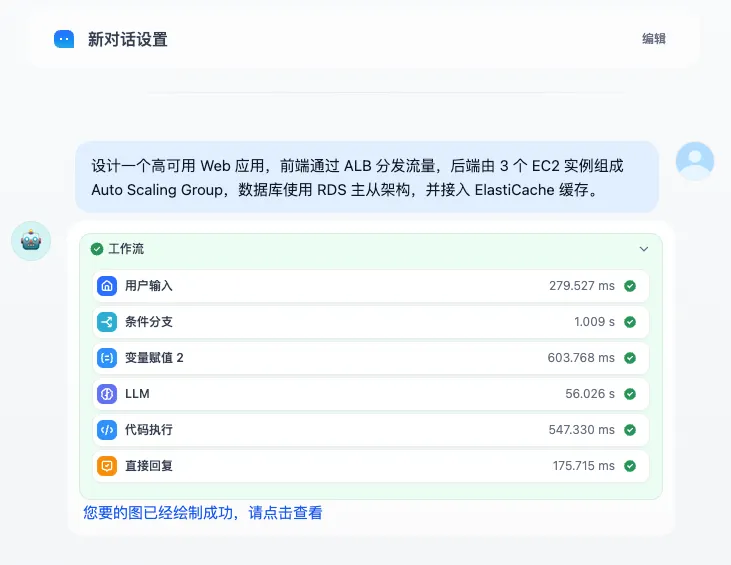Image resolution: width=731 pixels, height=565 pixels.
Task: Click the user avatar icon
Action: coord(695,160)
